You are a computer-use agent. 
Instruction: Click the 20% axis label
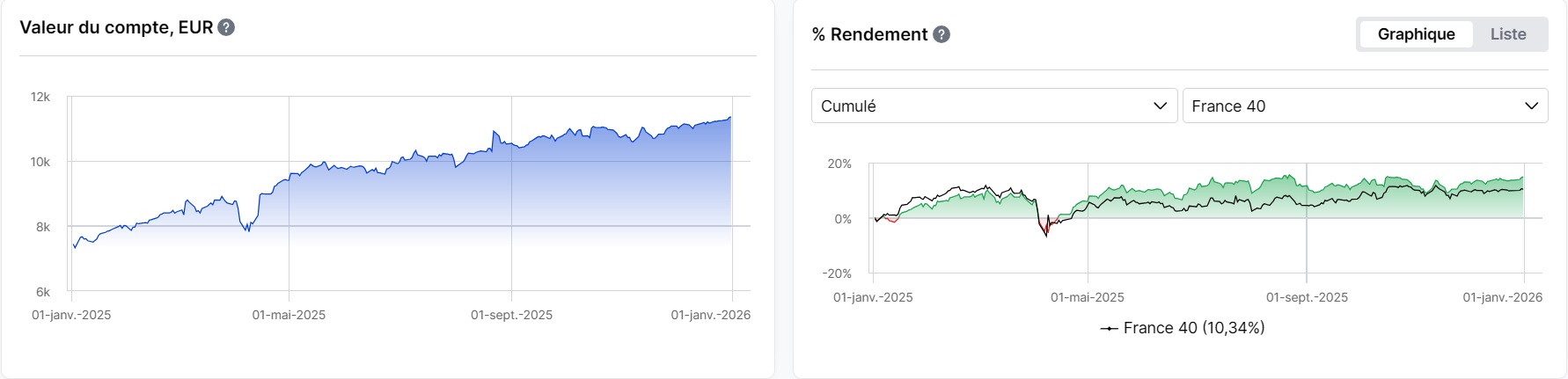(839, 164)
